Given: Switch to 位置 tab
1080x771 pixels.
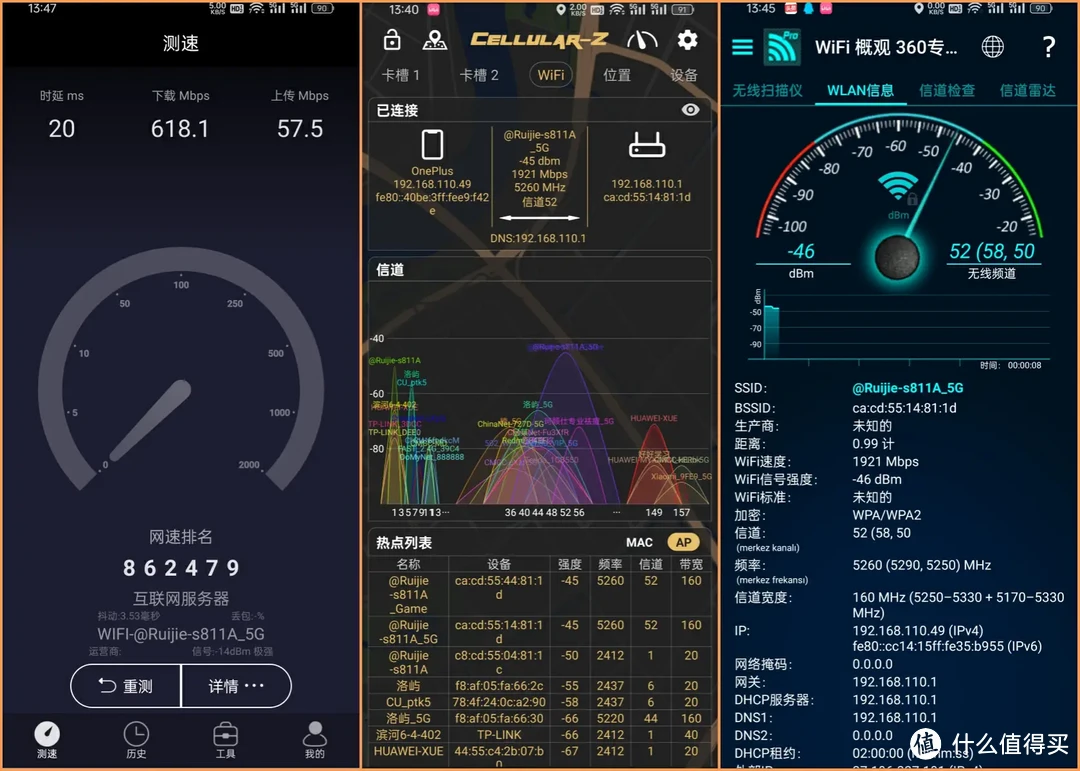Looking at the screenshot, I should click(x=616, y=75).
